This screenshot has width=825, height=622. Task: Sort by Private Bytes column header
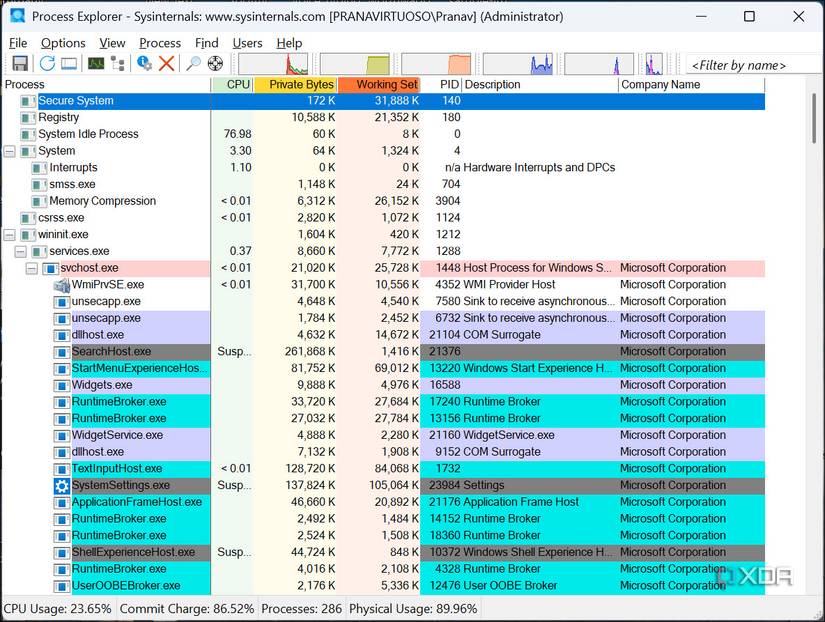tap(296, 85)
